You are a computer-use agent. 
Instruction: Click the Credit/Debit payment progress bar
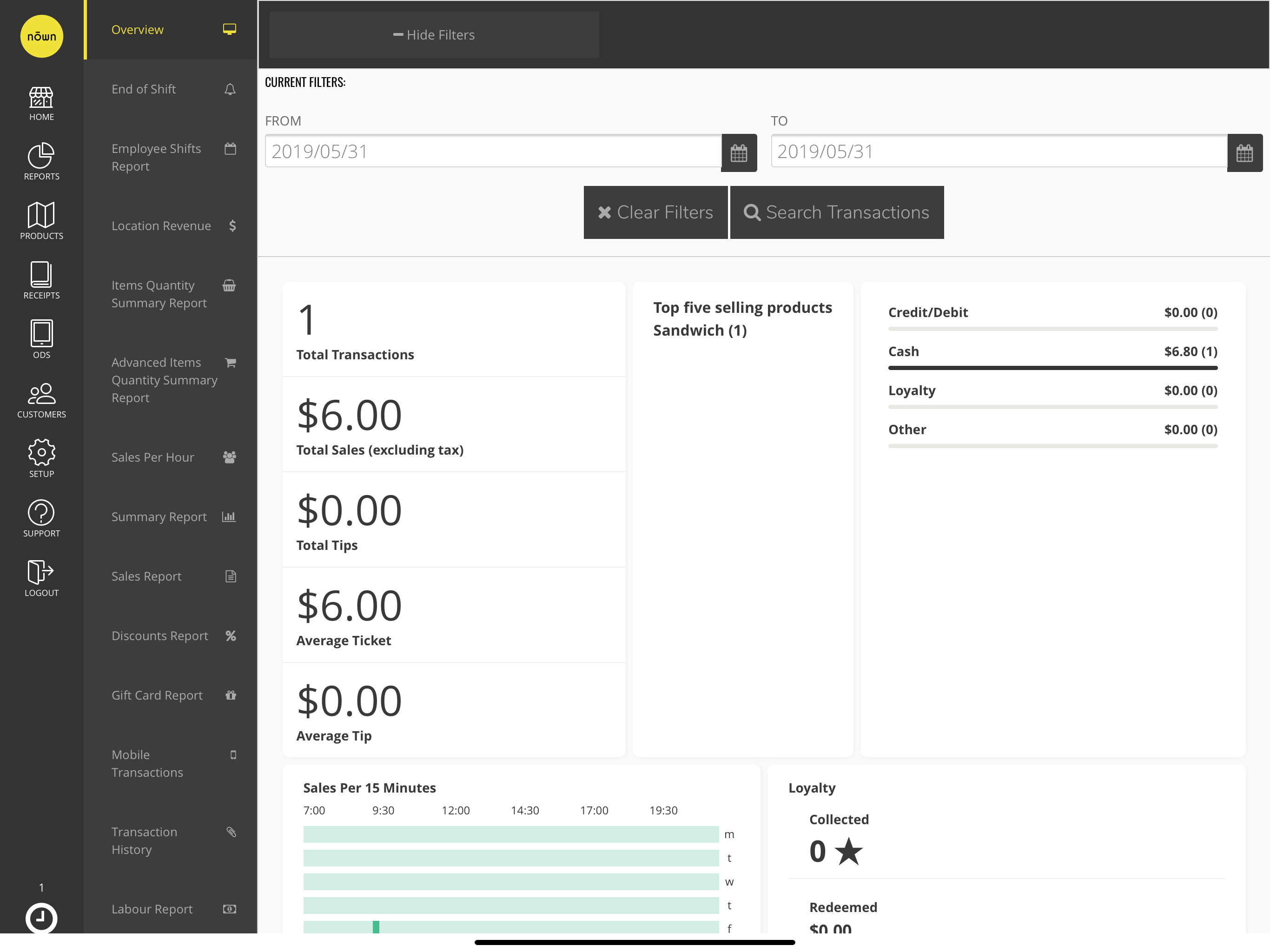coord(1053,329)
